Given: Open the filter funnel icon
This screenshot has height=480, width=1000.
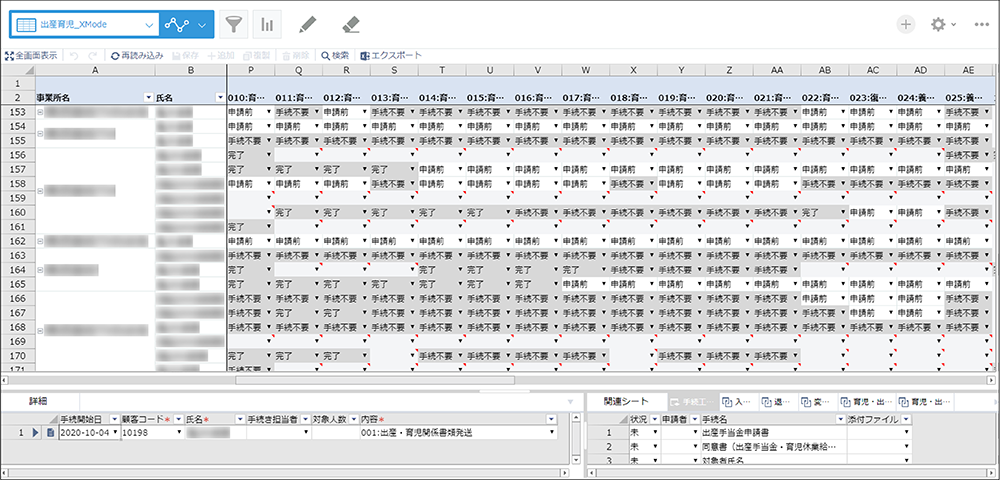Looking at the screenshot, I should [x=233, y=25].
